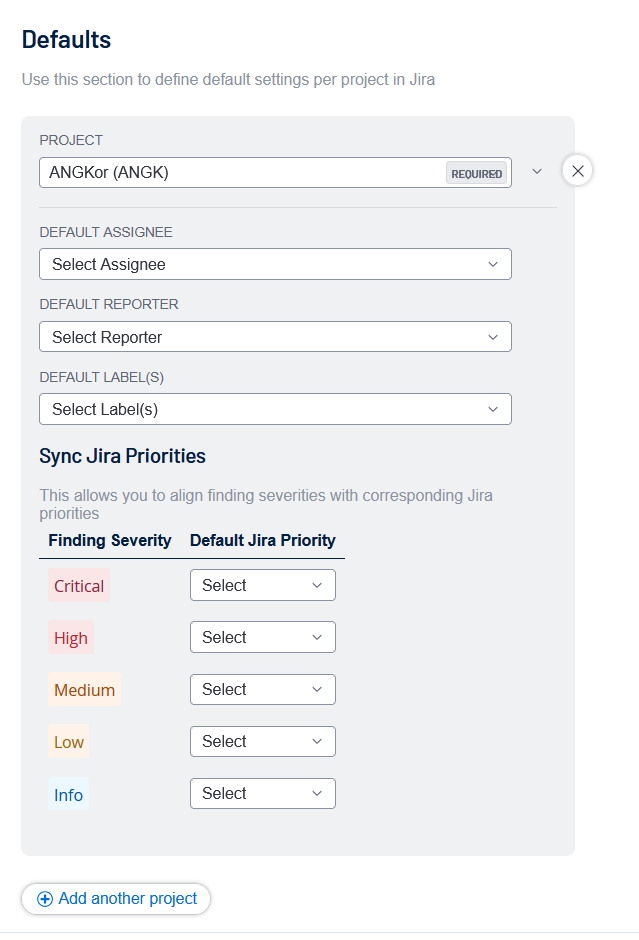
Task: Click the Critical severity badge
Action: tap(79, 586)
